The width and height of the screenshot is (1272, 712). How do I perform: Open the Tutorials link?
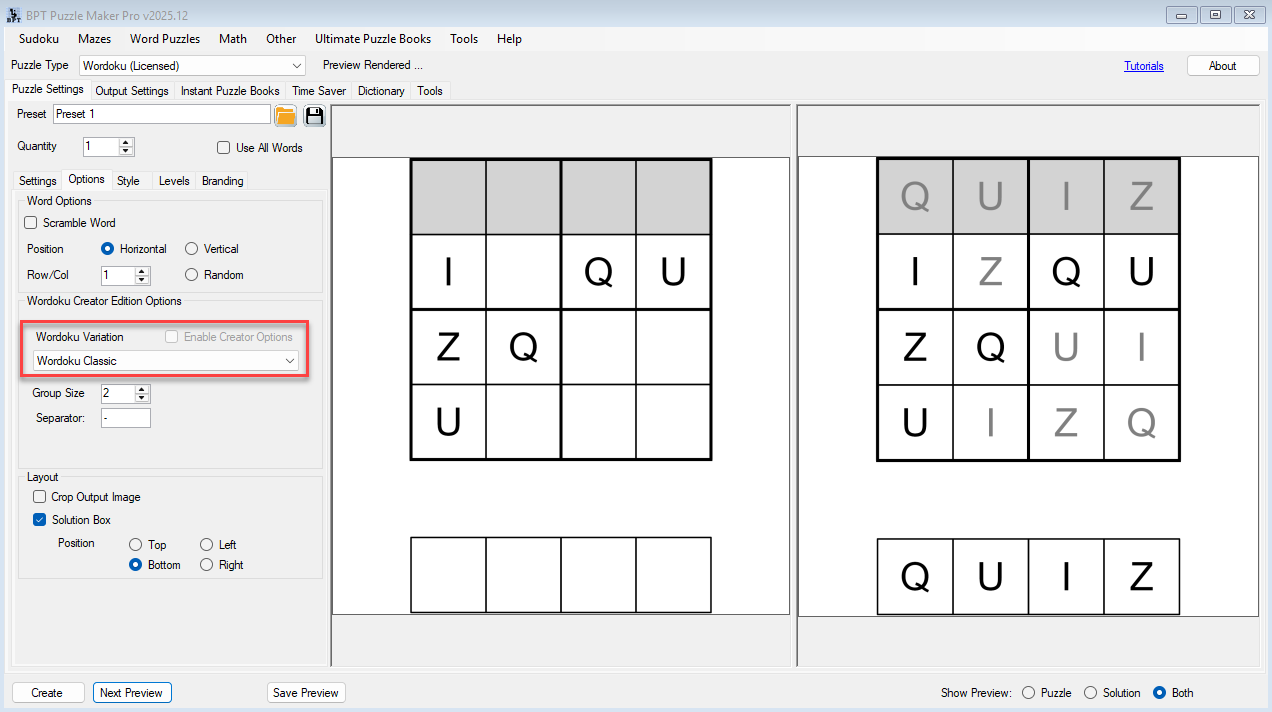1143,66
